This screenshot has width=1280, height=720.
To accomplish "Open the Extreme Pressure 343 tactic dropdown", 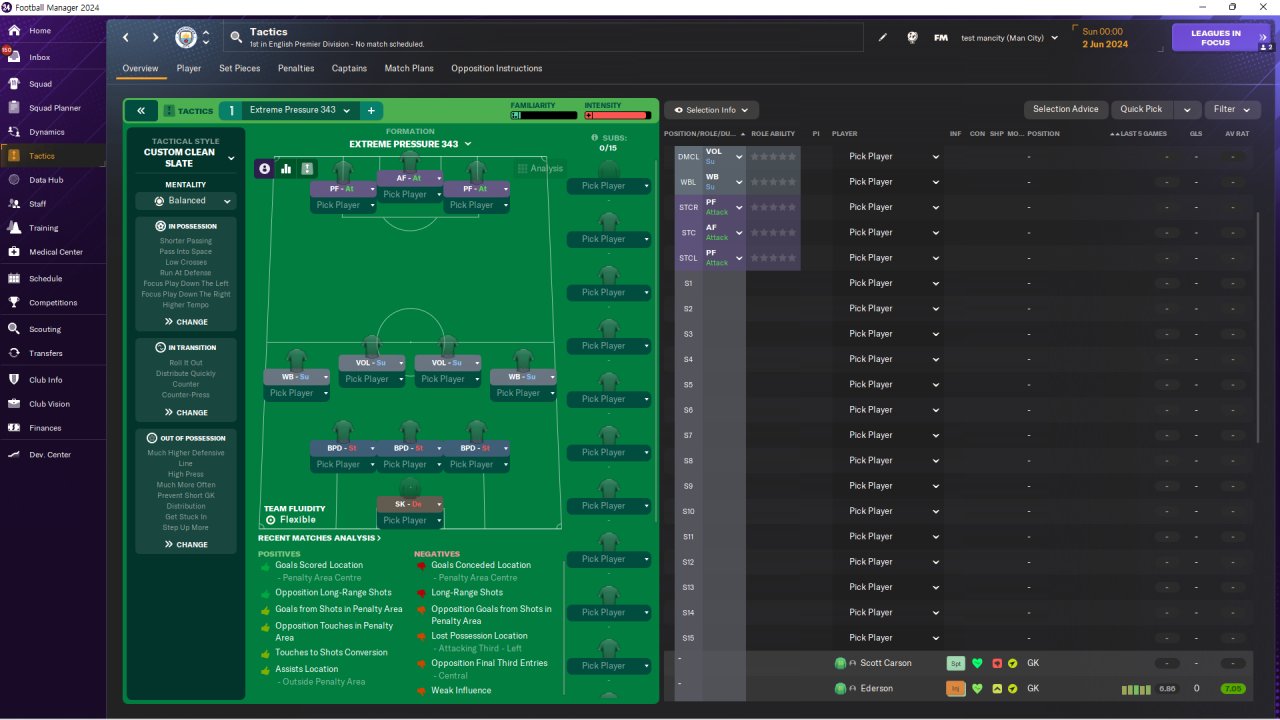I will click(301, 111).
